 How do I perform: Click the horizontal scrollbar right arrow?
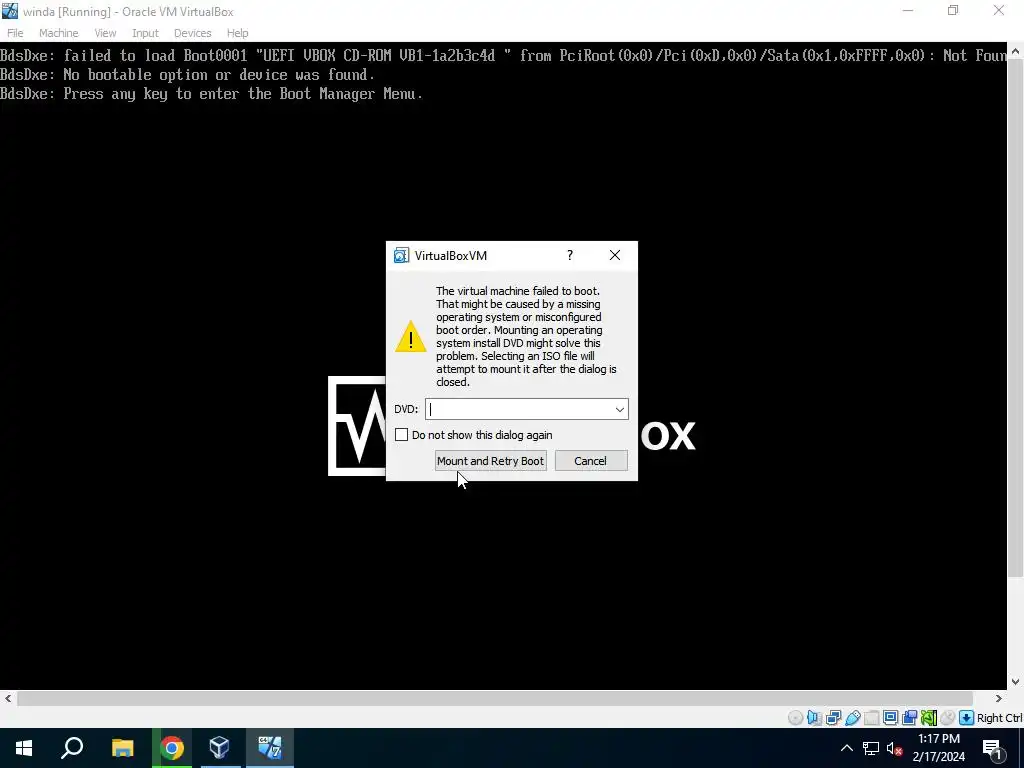click(999, 699)
